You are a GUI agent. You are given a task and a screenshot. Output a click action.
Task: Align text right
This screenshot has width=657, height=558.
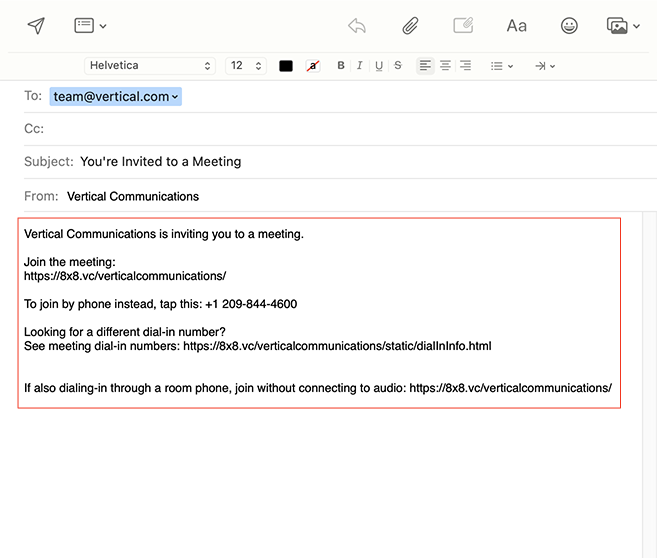pyautogui.click(x=465, y=66)
